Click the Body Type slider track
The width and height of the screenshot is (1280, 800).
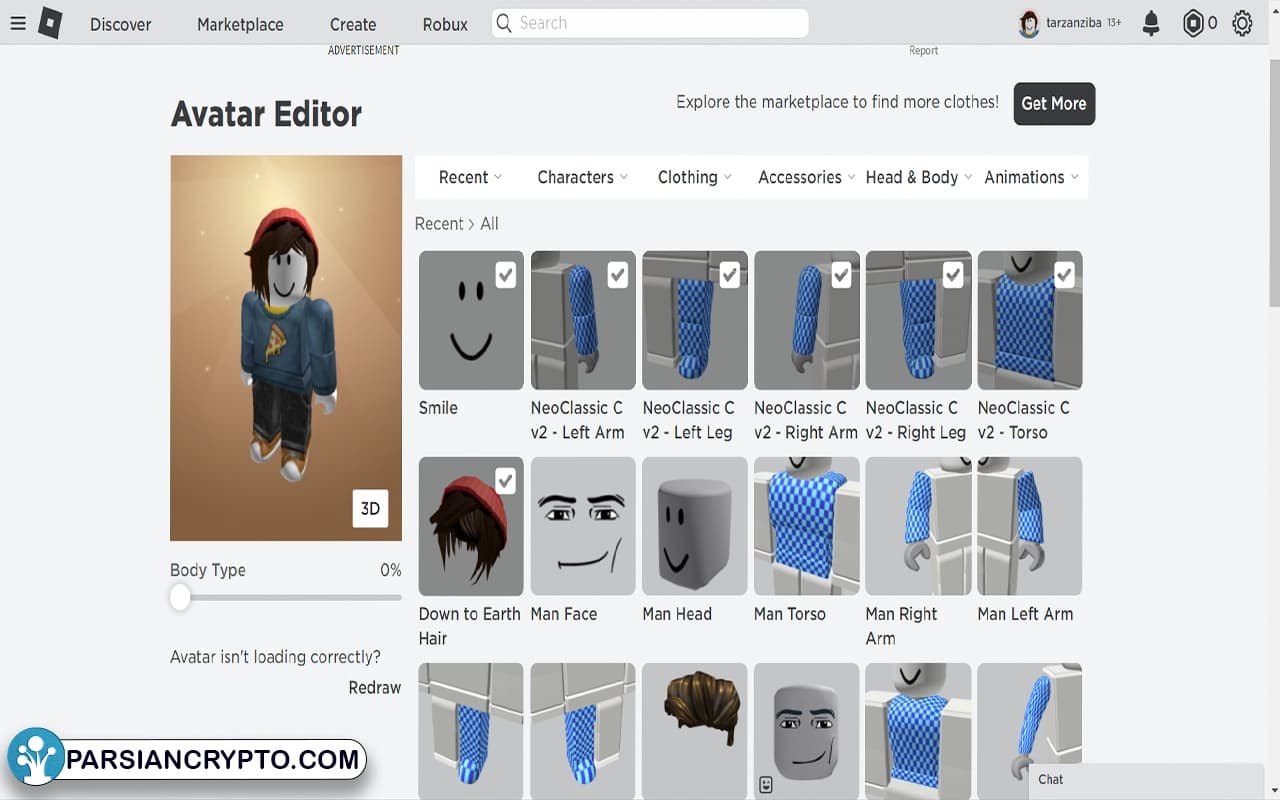click(286, 597)
